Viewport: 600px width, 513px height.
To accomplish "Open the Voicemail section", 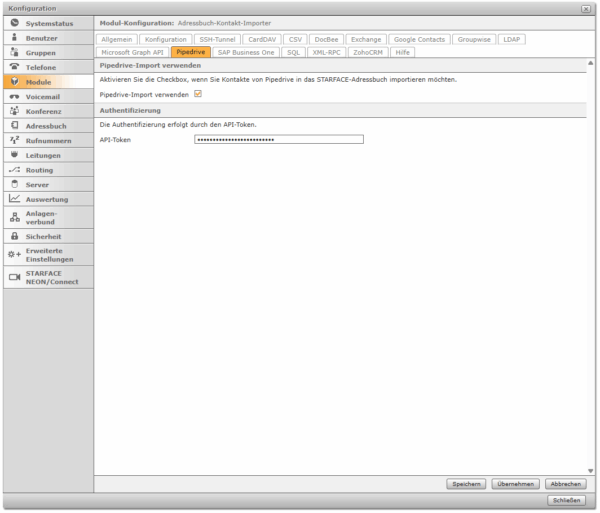I will click(49, 96).
